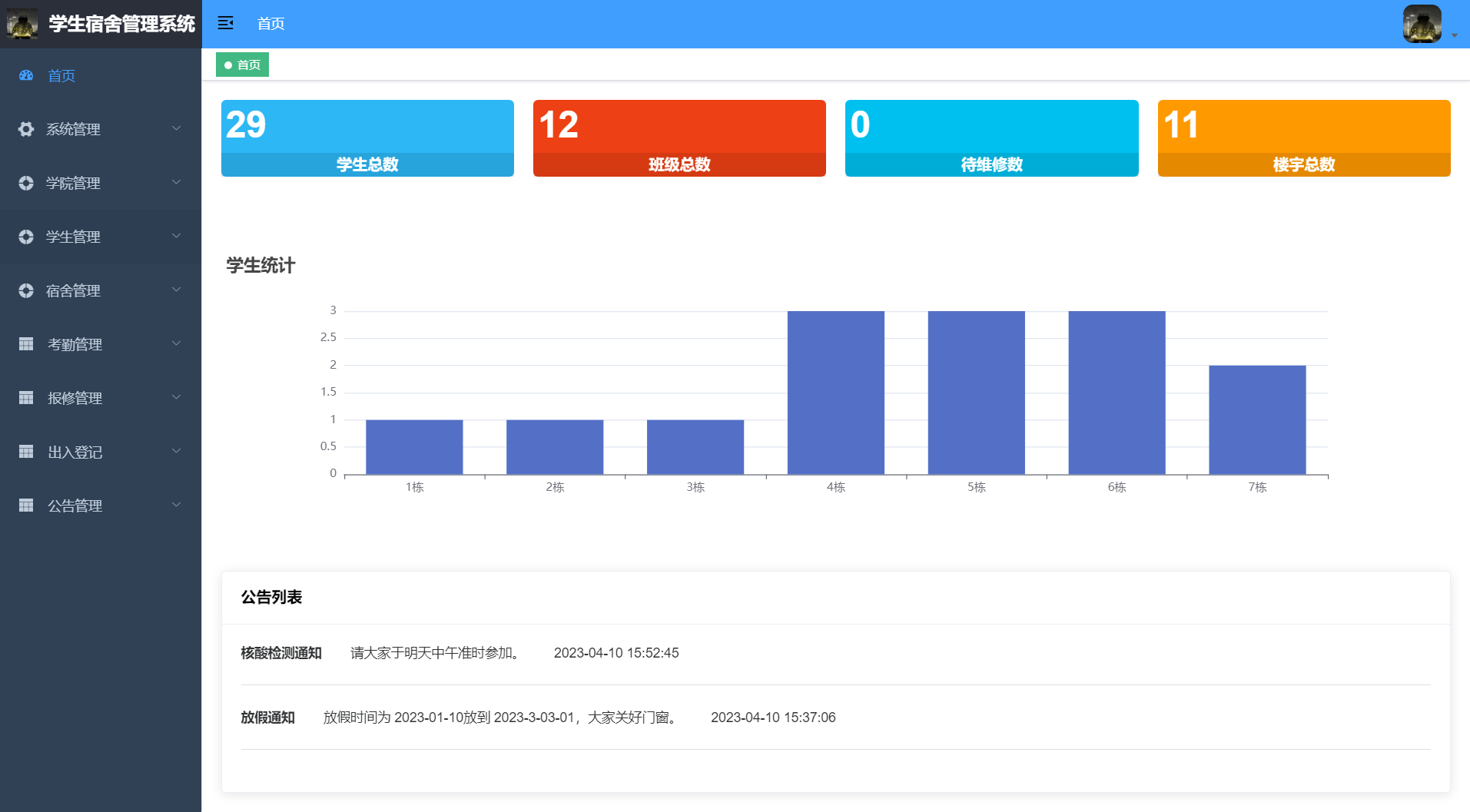Click the chart bar for 7栋
Screen dimensions: 1470x812
click(x=1257, y=419)
